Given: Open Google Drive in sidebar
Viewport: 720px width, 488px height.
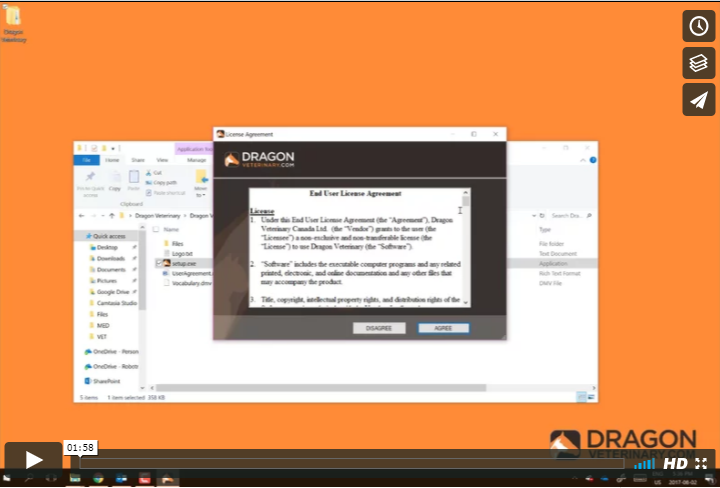Looking at the screenshot, I should tap(112, 292).
